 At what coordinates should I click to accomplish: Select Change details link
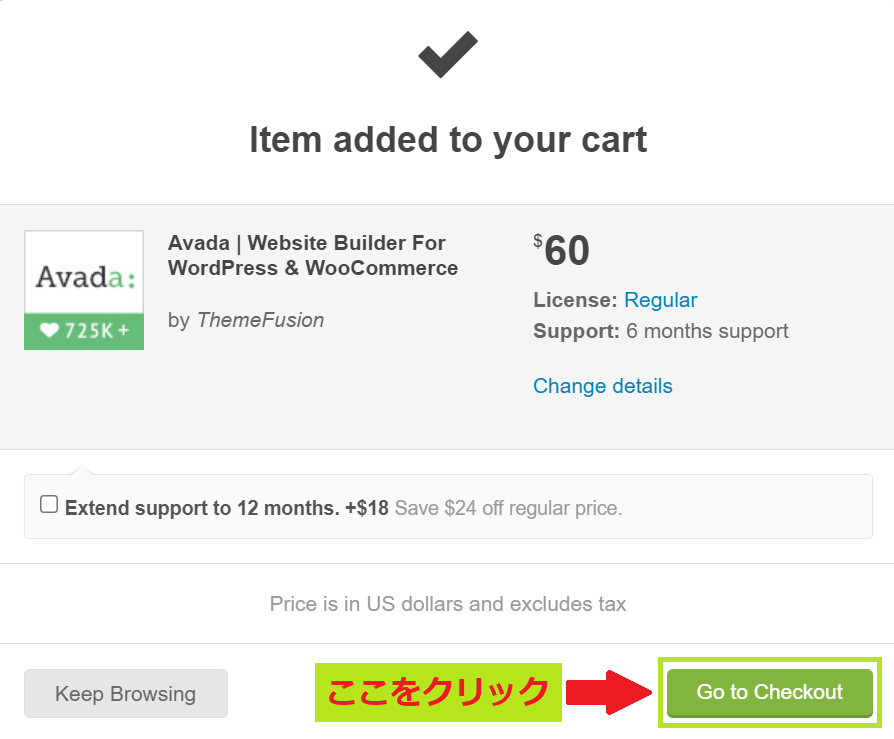click(x=602, y=386)
